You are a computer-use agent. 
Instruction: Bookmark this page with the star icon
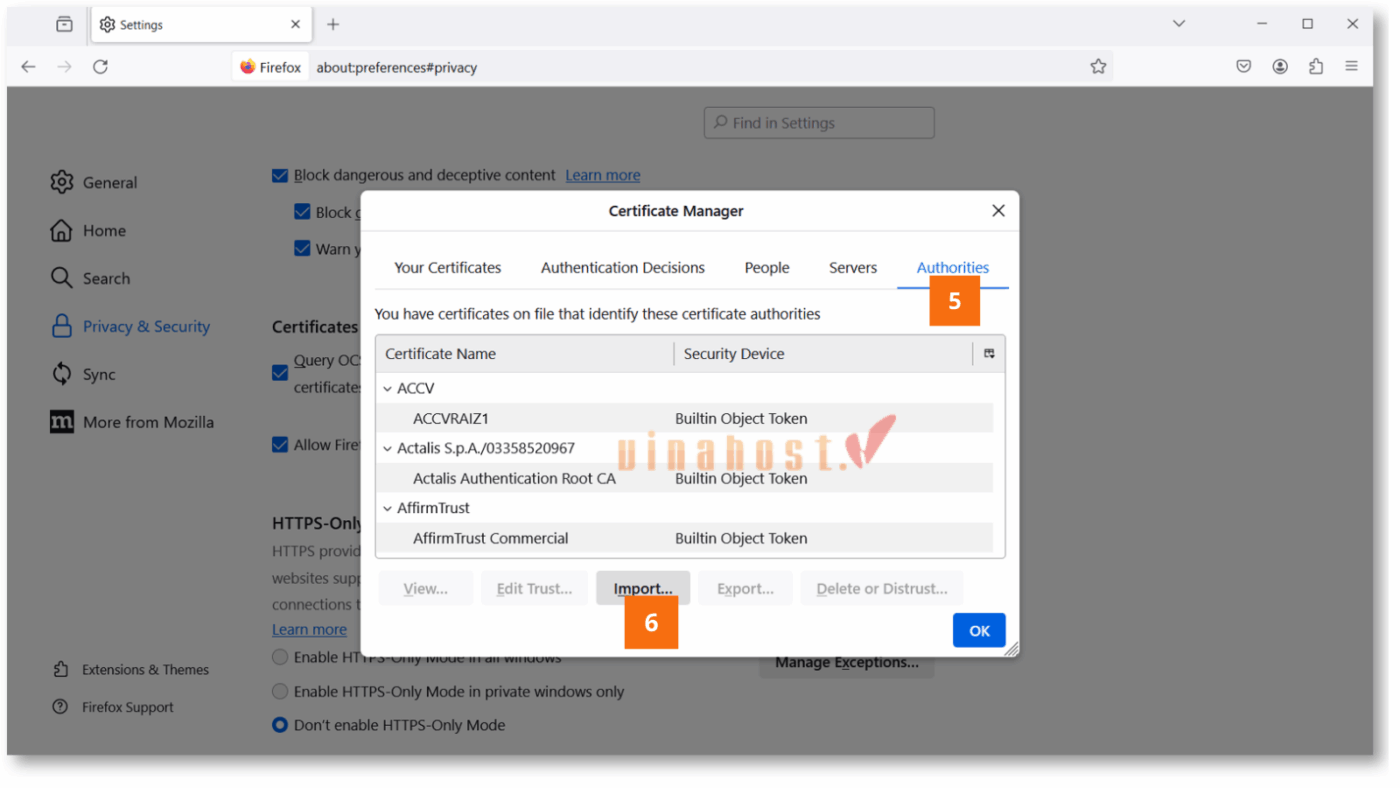point(1098,65)
